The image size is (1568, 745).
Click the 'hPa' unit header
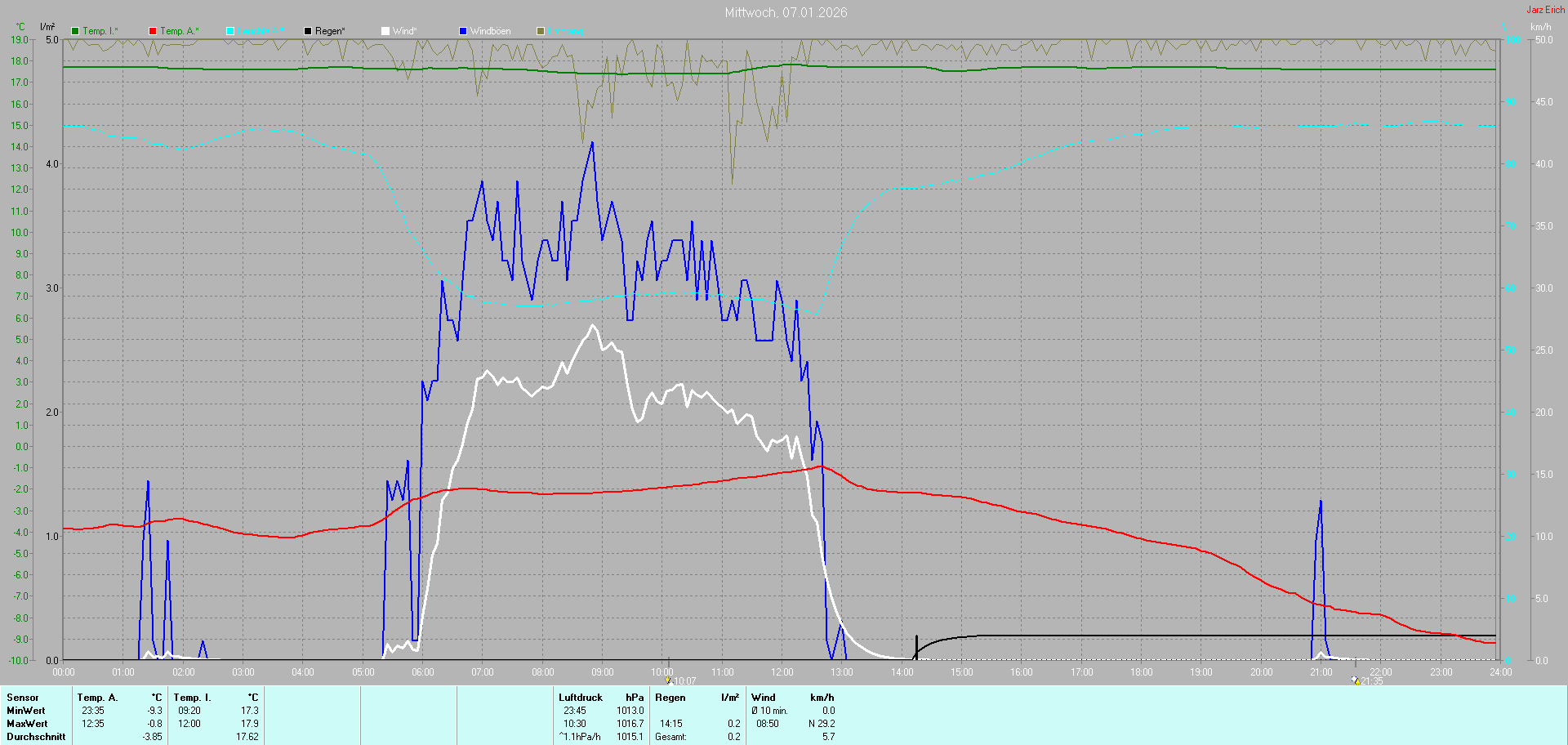click(x=635, y=698)
